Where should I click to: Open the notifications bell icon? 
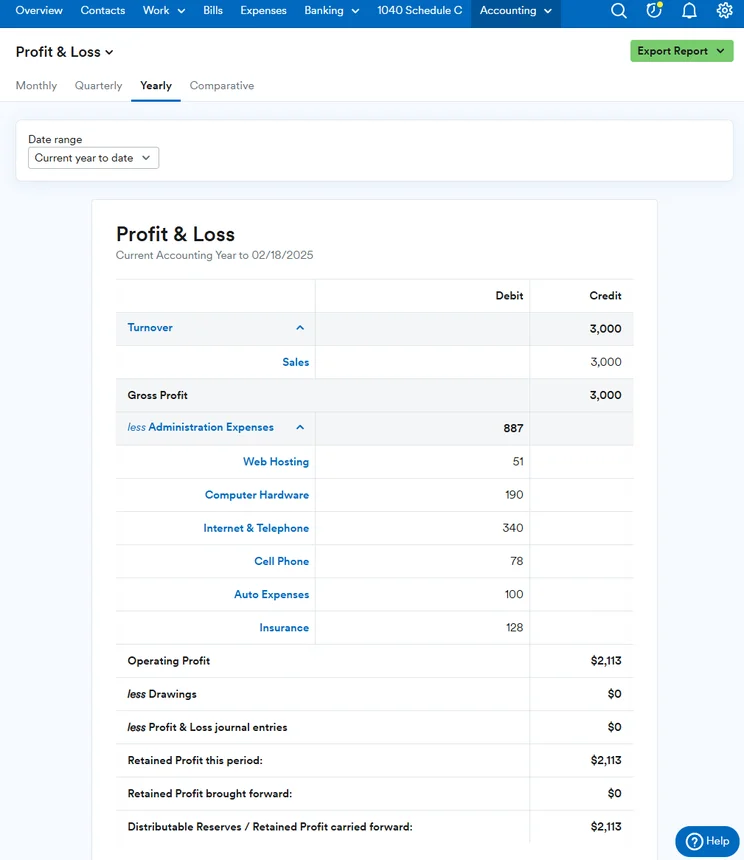pos(689,10)
